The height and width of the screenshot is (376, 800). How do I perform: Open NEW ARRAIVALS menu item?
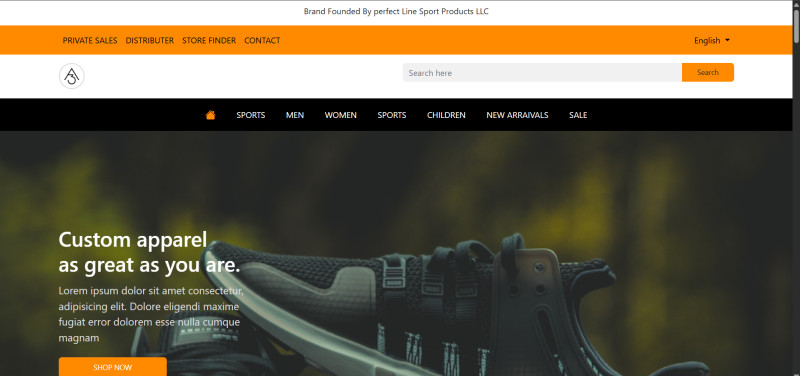coord(517,115)
